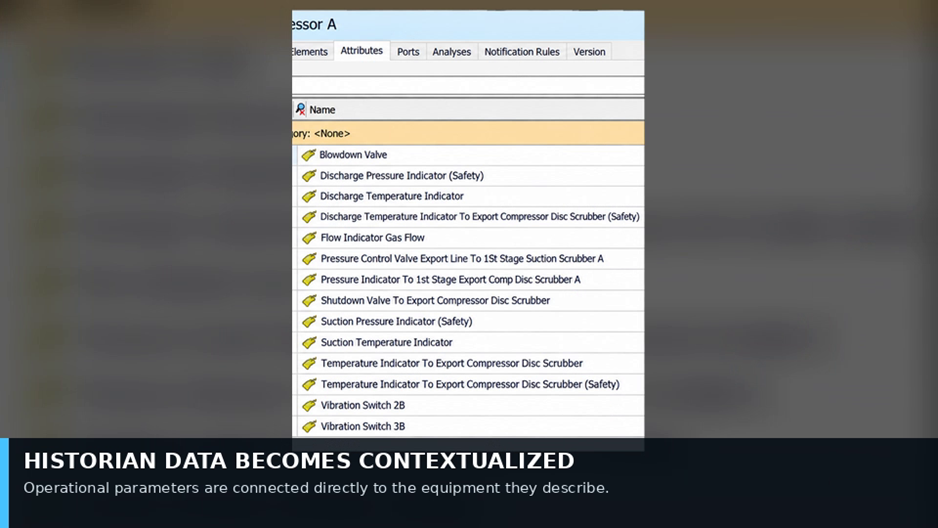Screen dimensions: 938x528
Task: Select Shutdown Valve To Export Compressor Disc Scrubber
Action: (435, 301)
